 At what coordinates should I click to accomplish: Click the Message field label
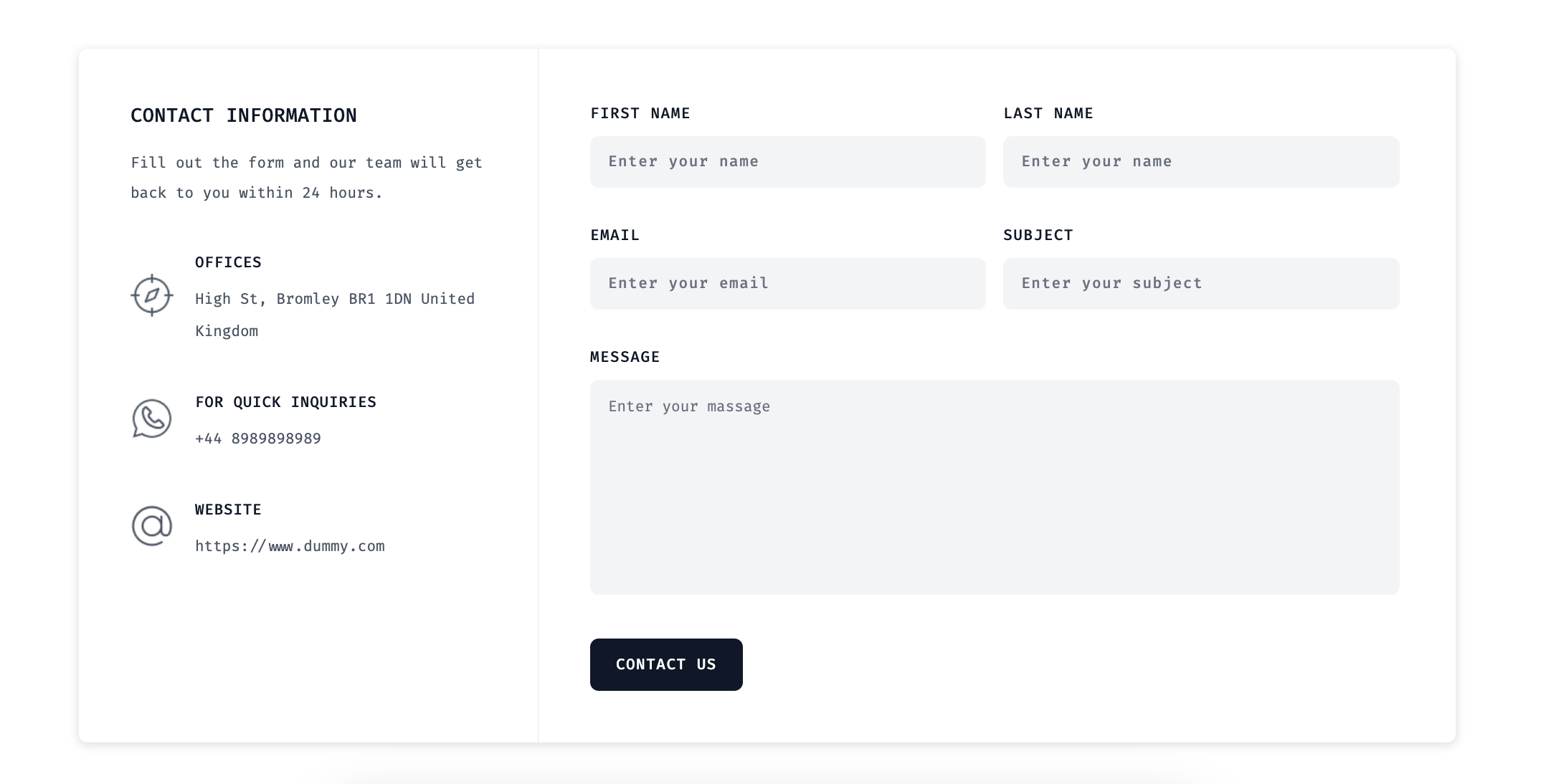tap(625, 357)
